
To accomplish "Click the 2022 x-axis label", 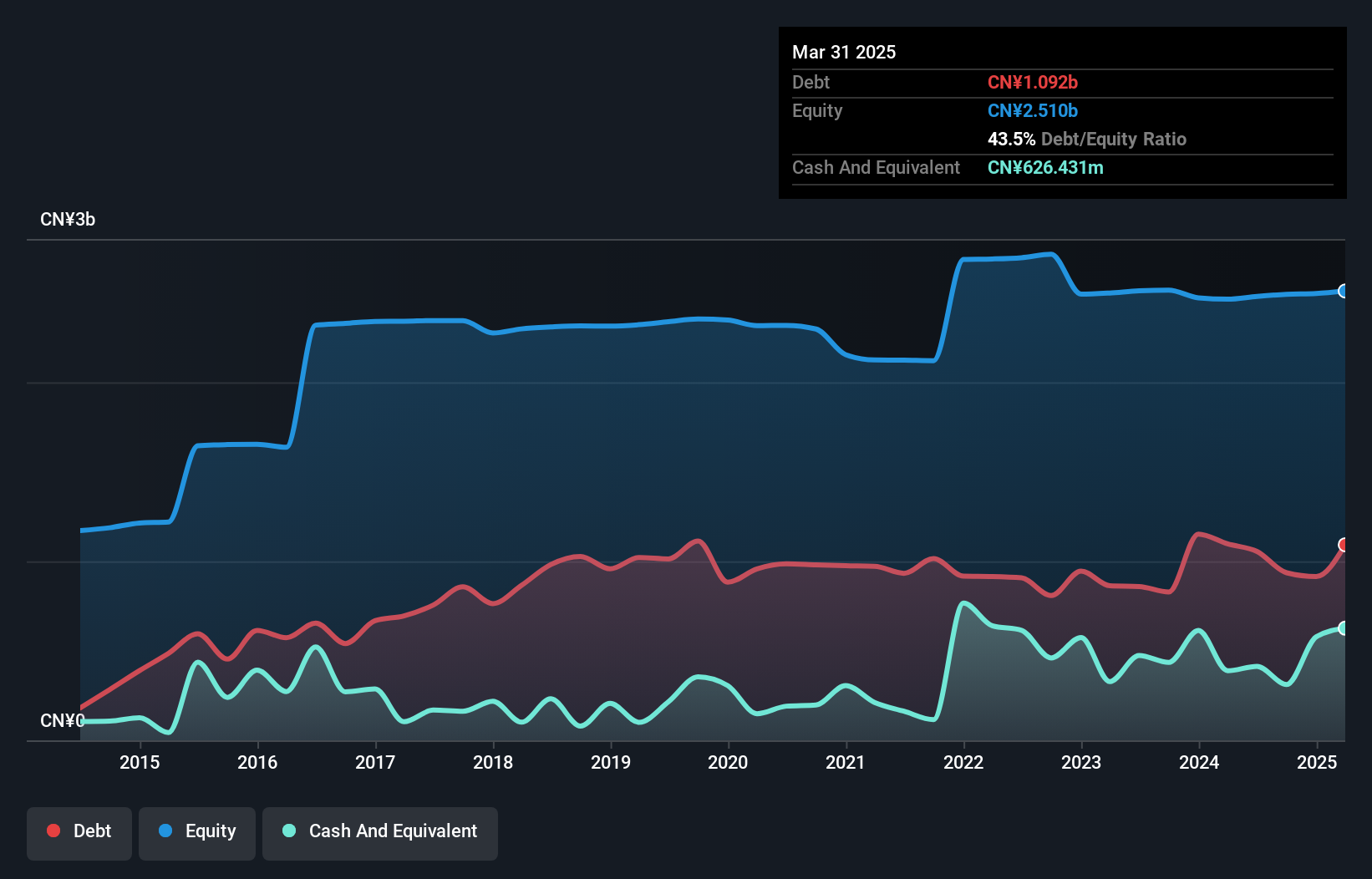I will click(963, 762).
